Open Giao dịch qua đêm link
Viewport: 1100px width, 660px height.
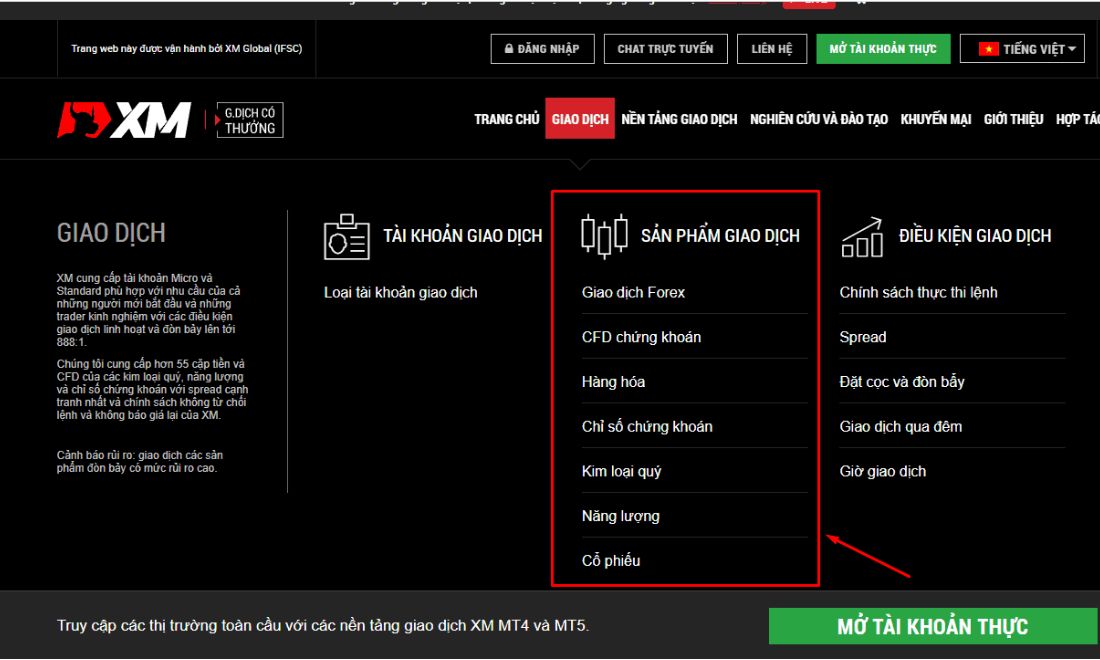901,426
